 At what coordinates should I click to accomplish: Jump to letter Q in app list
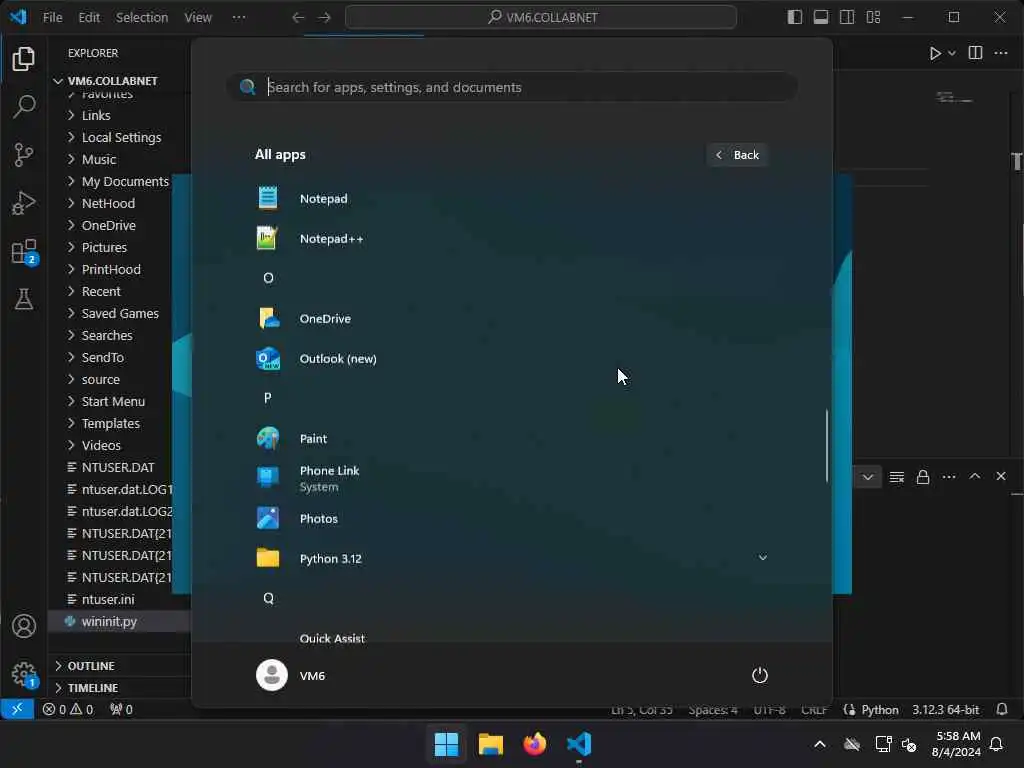click(268, 598)
